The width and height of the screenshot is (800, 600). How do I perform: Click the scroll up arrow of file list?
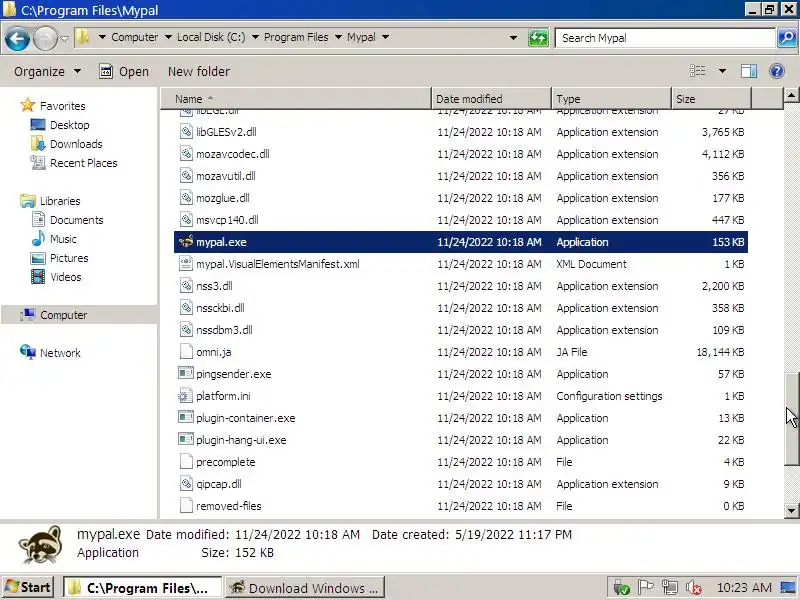click(x=791, y=95)
